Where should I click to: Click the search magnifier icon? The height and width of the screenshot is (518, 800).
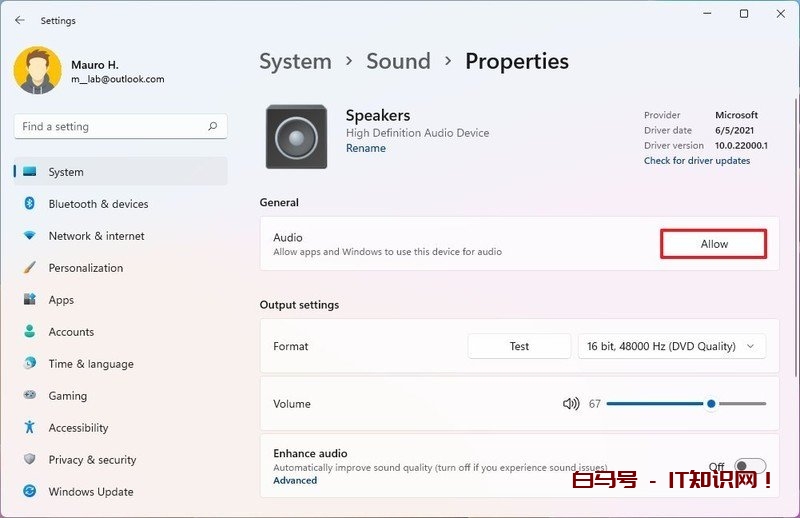point(212,127)
